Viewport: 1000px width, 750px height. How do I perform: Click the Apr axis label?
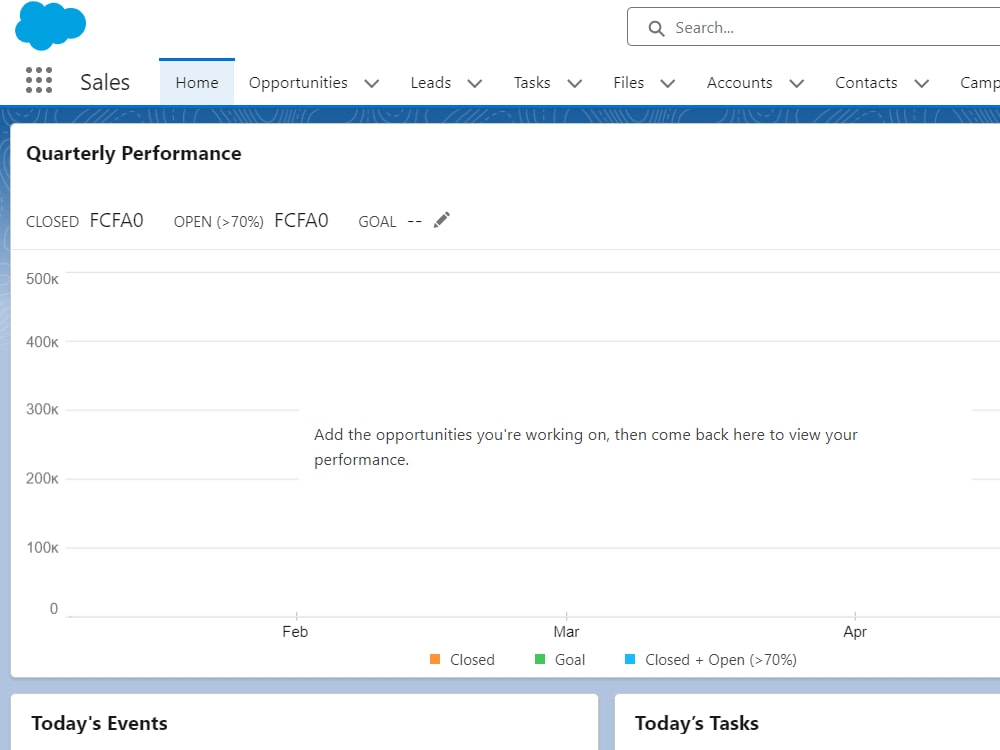[x=855, y=632]
